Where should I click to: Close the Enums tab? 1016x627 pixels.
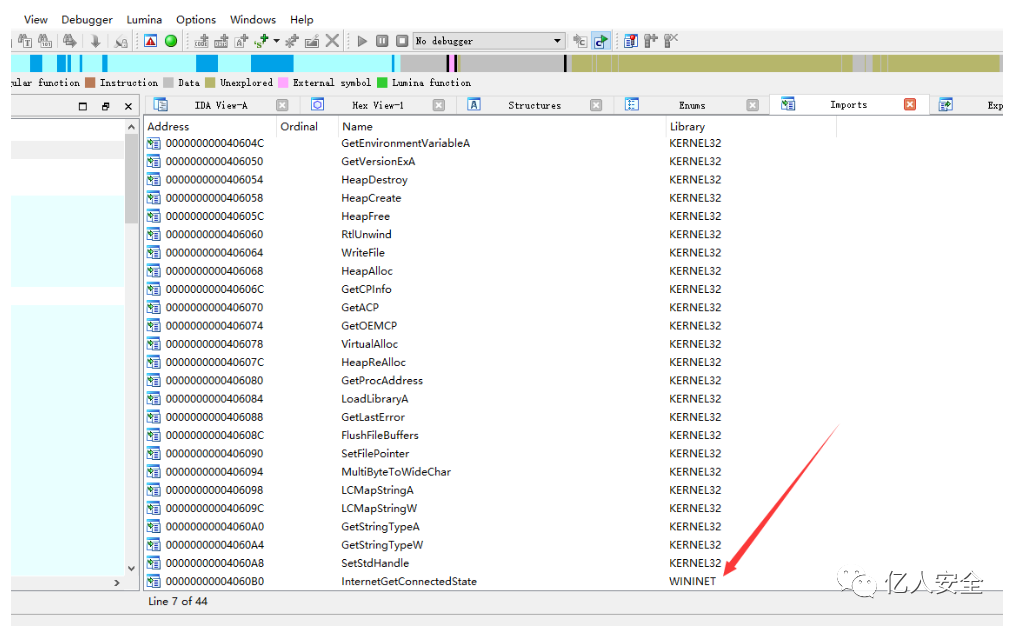[752, 105]
